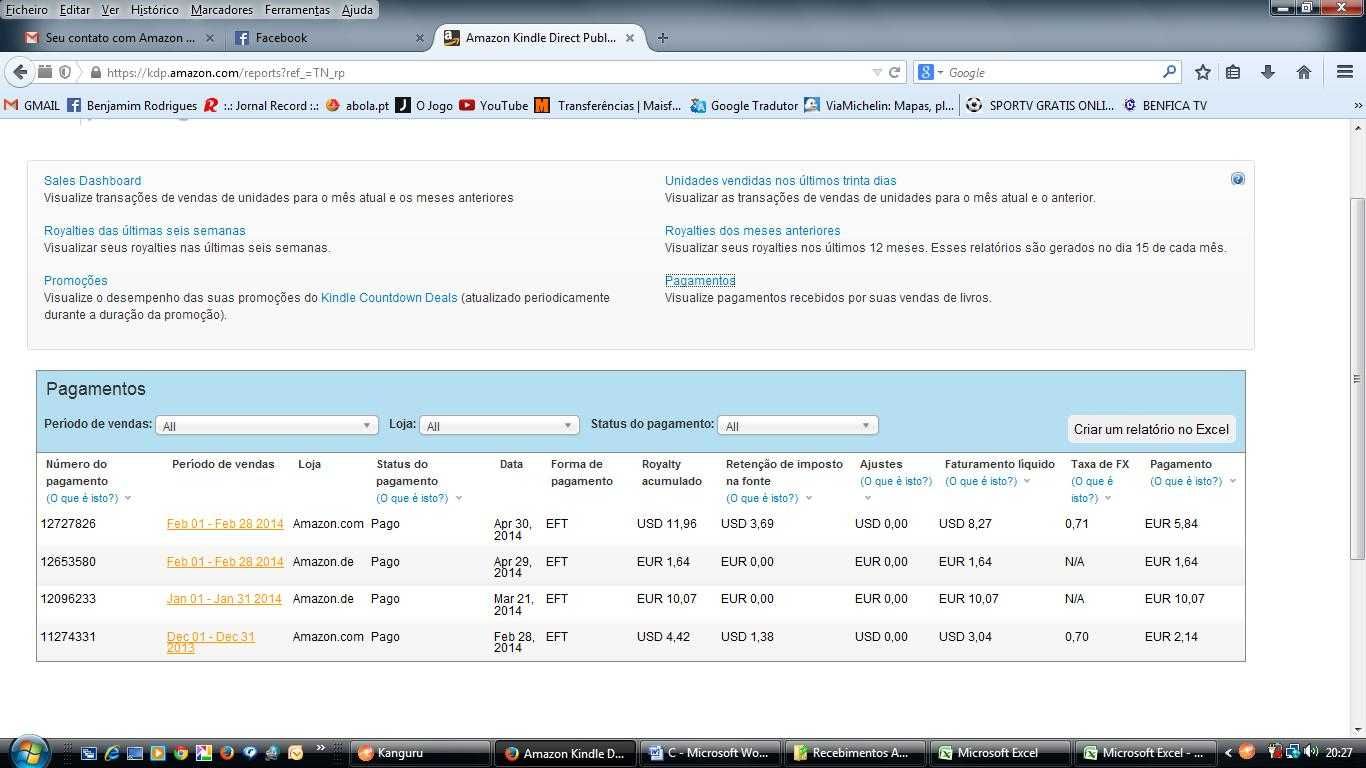This screenshot has width=1366, height=768.
Task: Reload the page with the refresh icon
Action: click(x=895, y=72)
